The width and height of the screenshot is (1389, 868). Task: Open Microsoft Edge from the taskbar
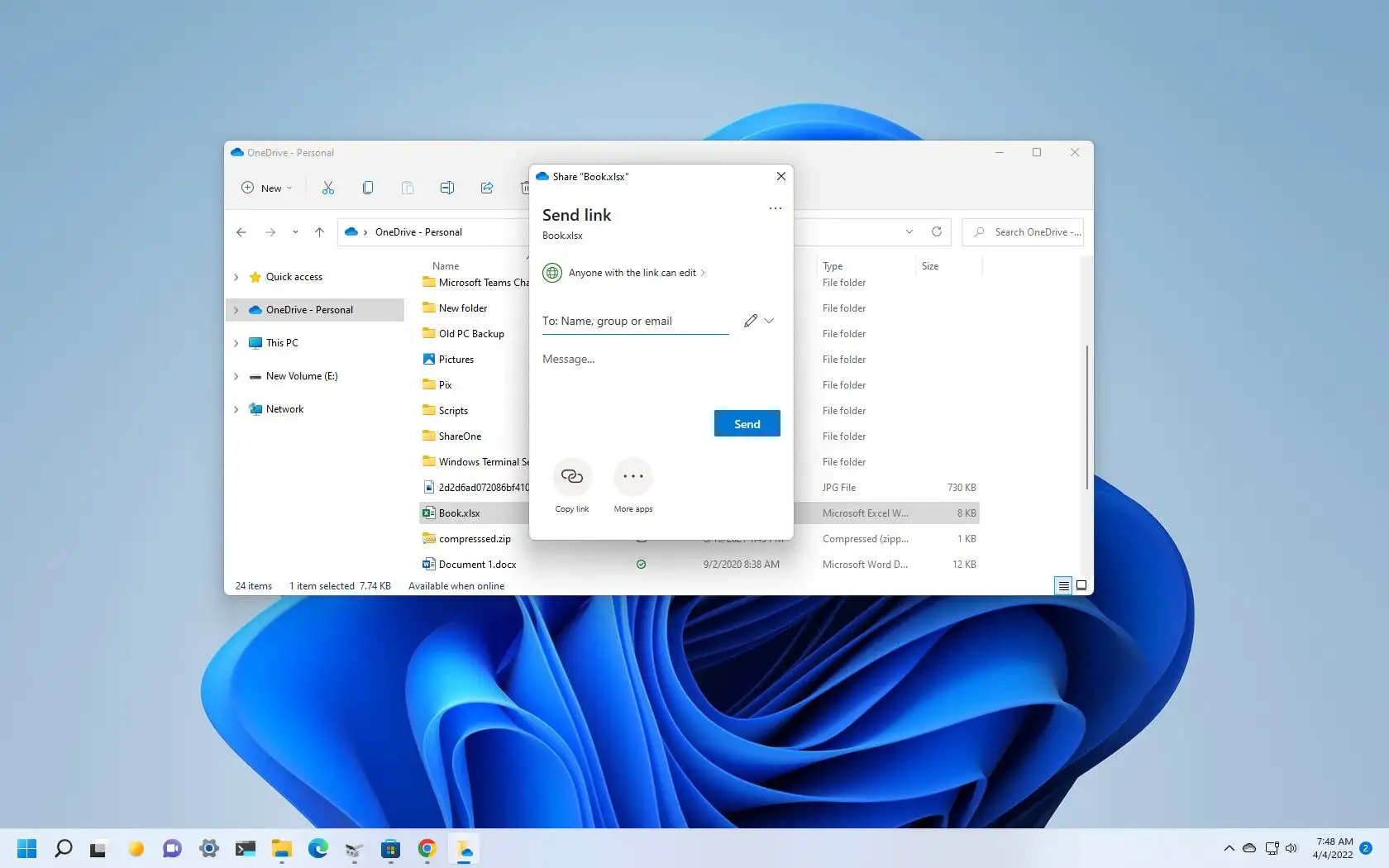click(x=317, y=848)
